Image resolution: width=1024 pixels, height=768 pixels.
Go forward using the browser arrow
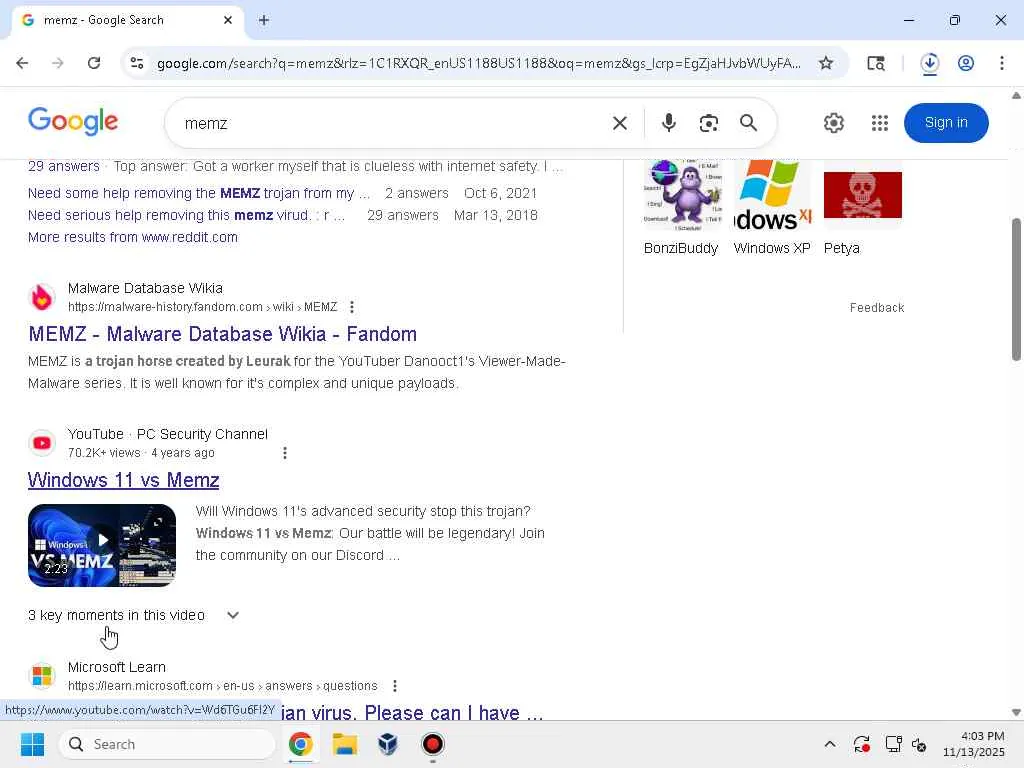(57, 63)
